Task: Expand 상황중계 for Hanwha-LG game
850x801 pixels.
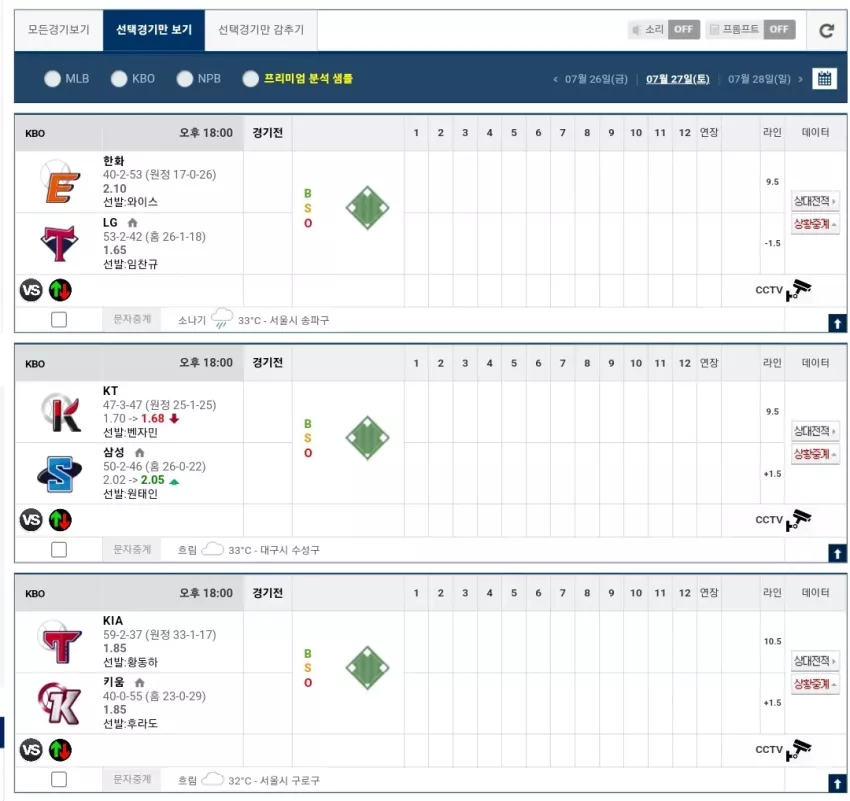Action: (815, 224)
